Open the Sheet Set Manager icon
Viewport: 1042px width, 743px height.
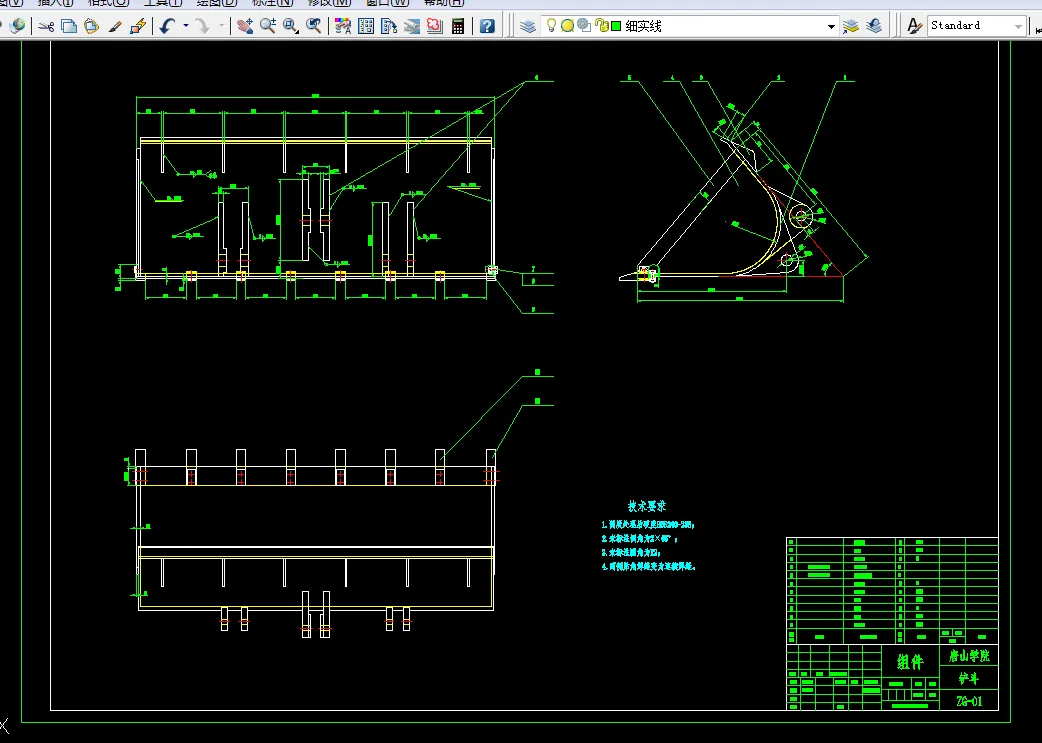[412, 26]
